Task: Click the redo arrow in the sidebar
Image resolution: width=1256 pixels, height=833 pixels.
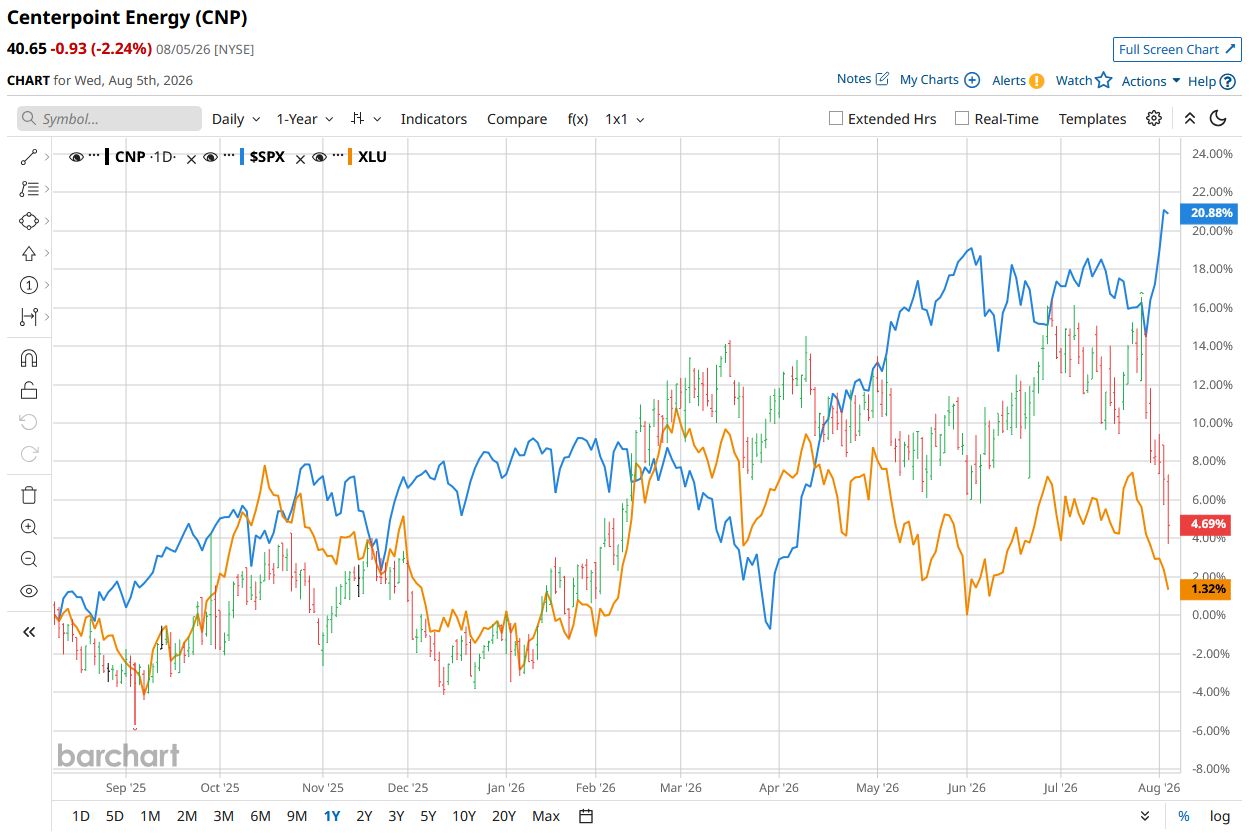Action: point(28,454)
